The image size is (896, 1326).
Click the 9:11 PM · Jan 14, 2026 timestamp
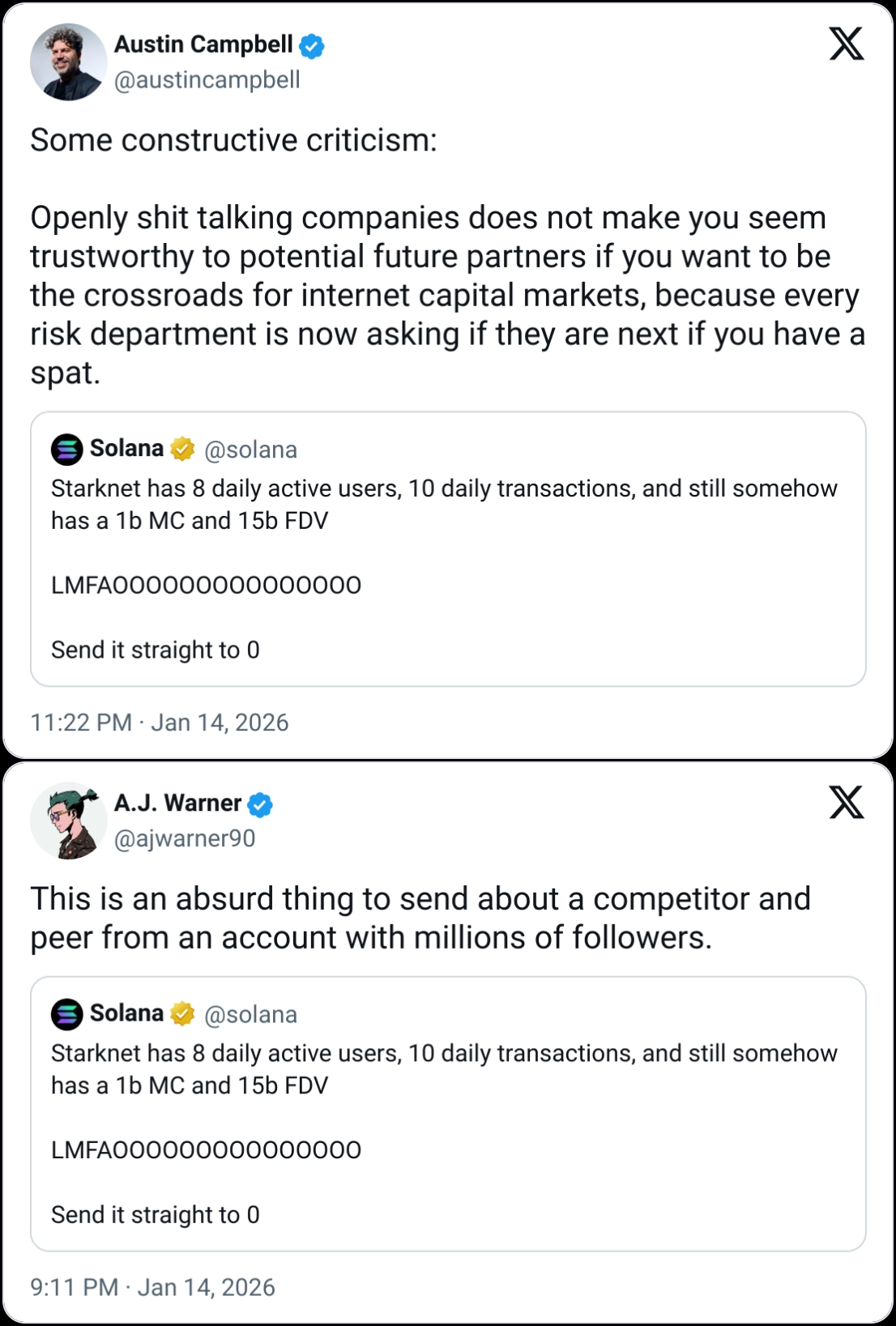(153, 1287)
